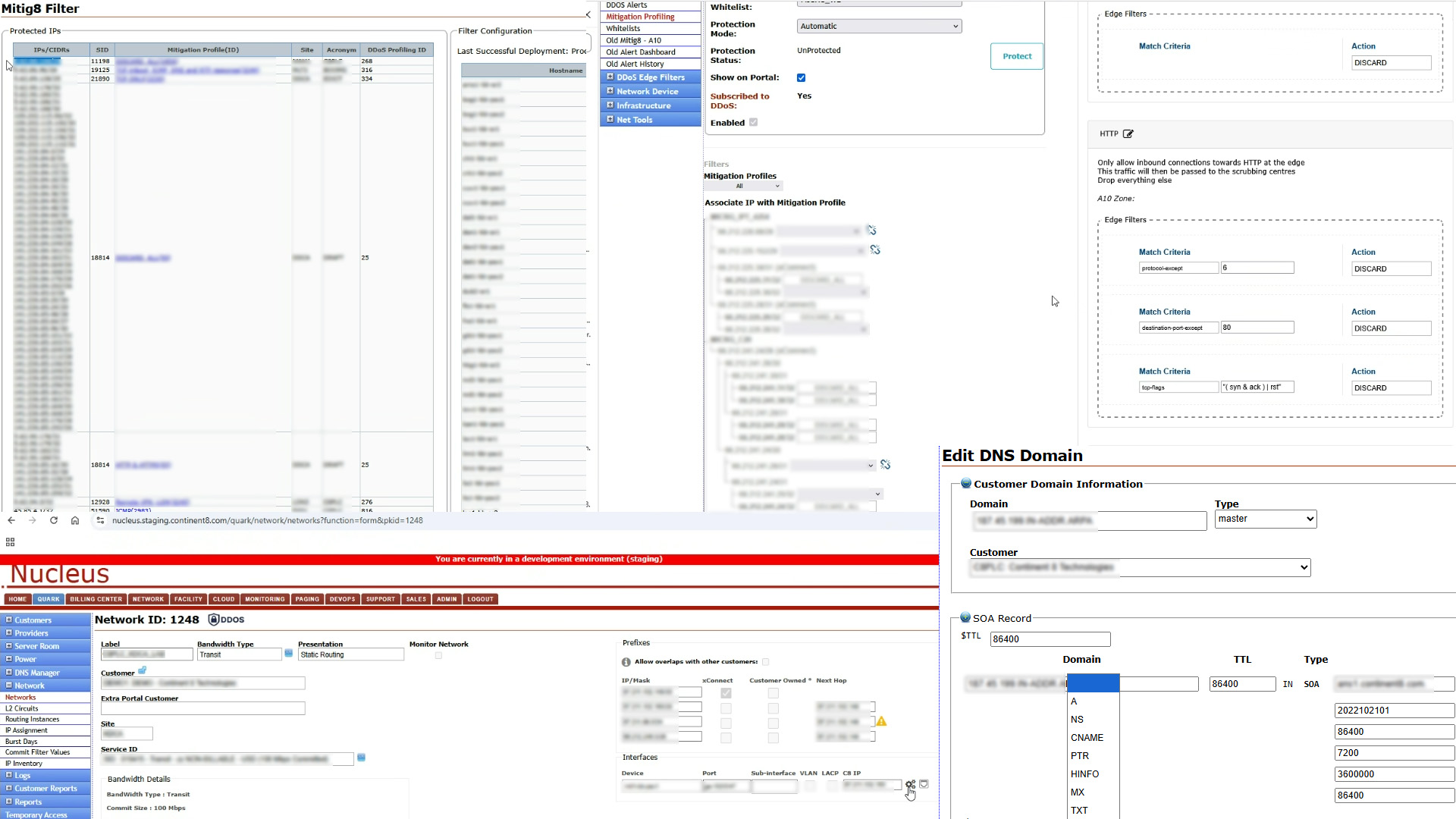Click the HTTP filter edit pencil icon
1456x819 pixels.
(x=1128, y=134)
